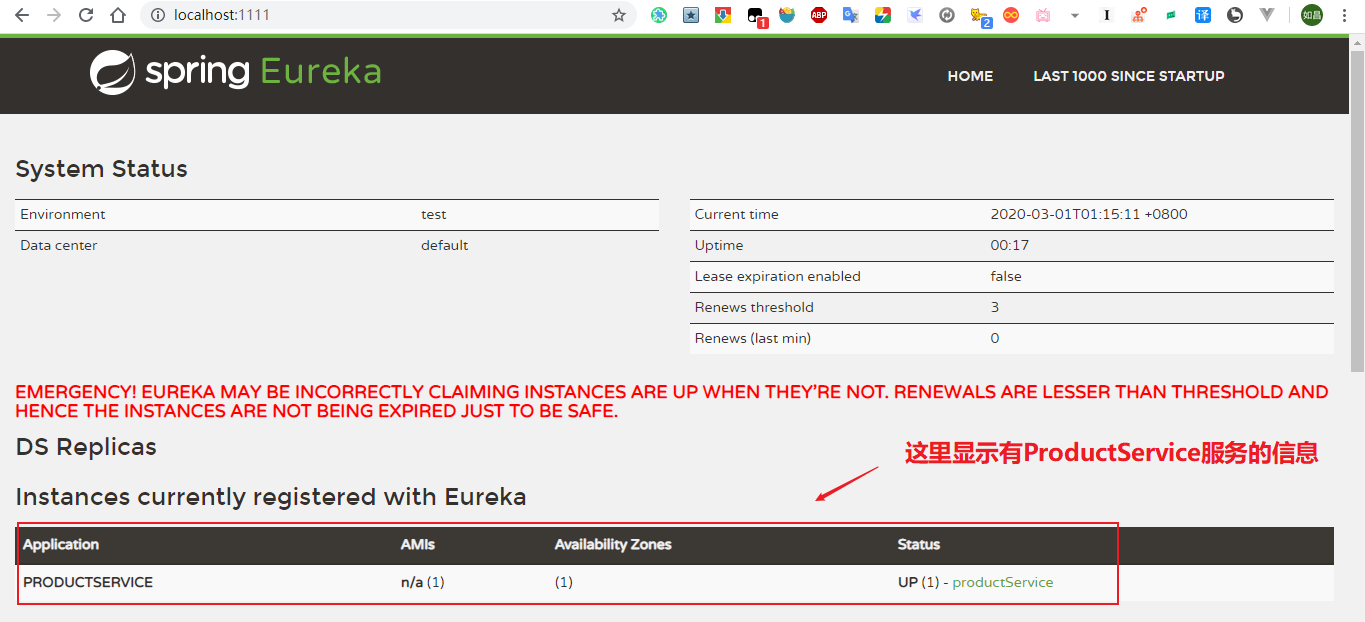The width and height of the screenshot is (1365, 622).
Task: Select the lease expiration value false
Action: 1006,276
